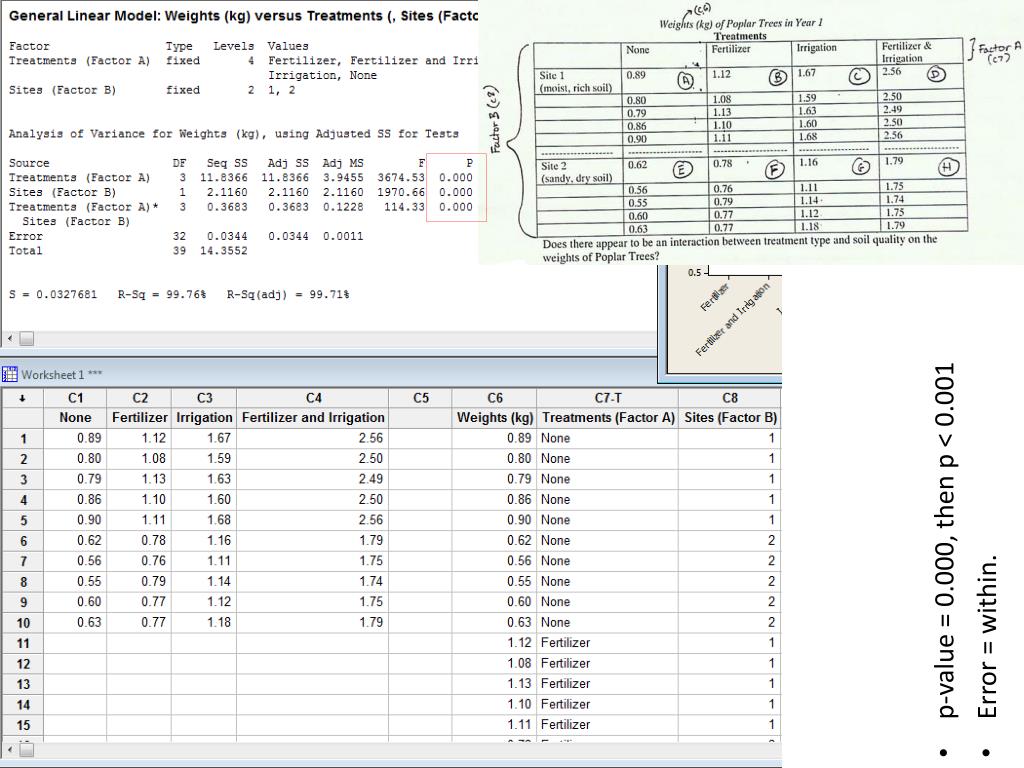The width and height of the screenshot is (1024, 768).
Task: Click cell 1.18 in Irrigation column row 10
Action: (204, 623)
